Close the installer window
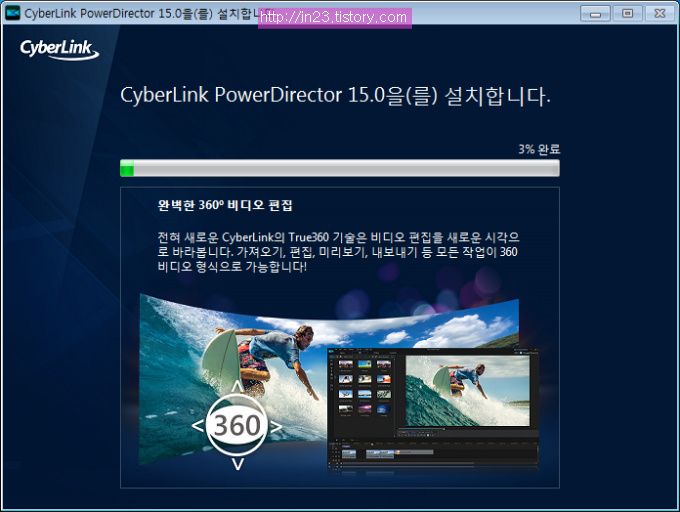Image resolution: width=680 pixels, height=512 pixels. pyautogui.click(x=660, y=14)
